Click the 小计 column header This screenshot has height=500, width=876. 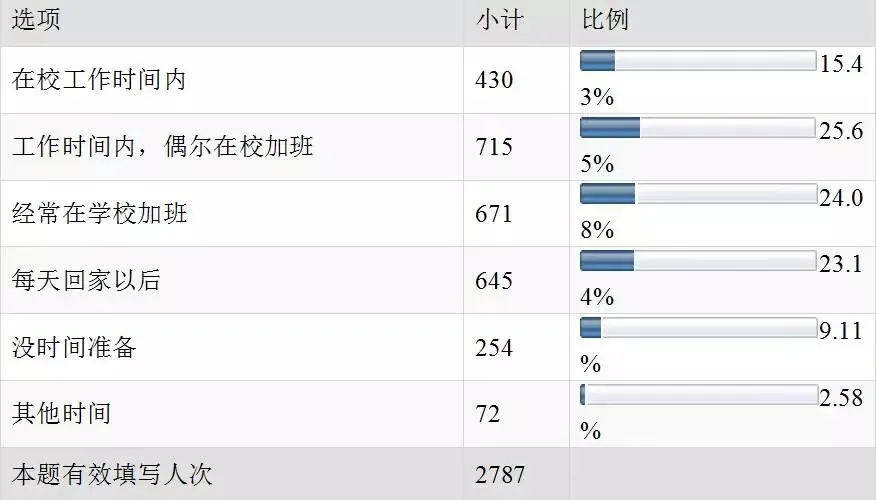499,20
